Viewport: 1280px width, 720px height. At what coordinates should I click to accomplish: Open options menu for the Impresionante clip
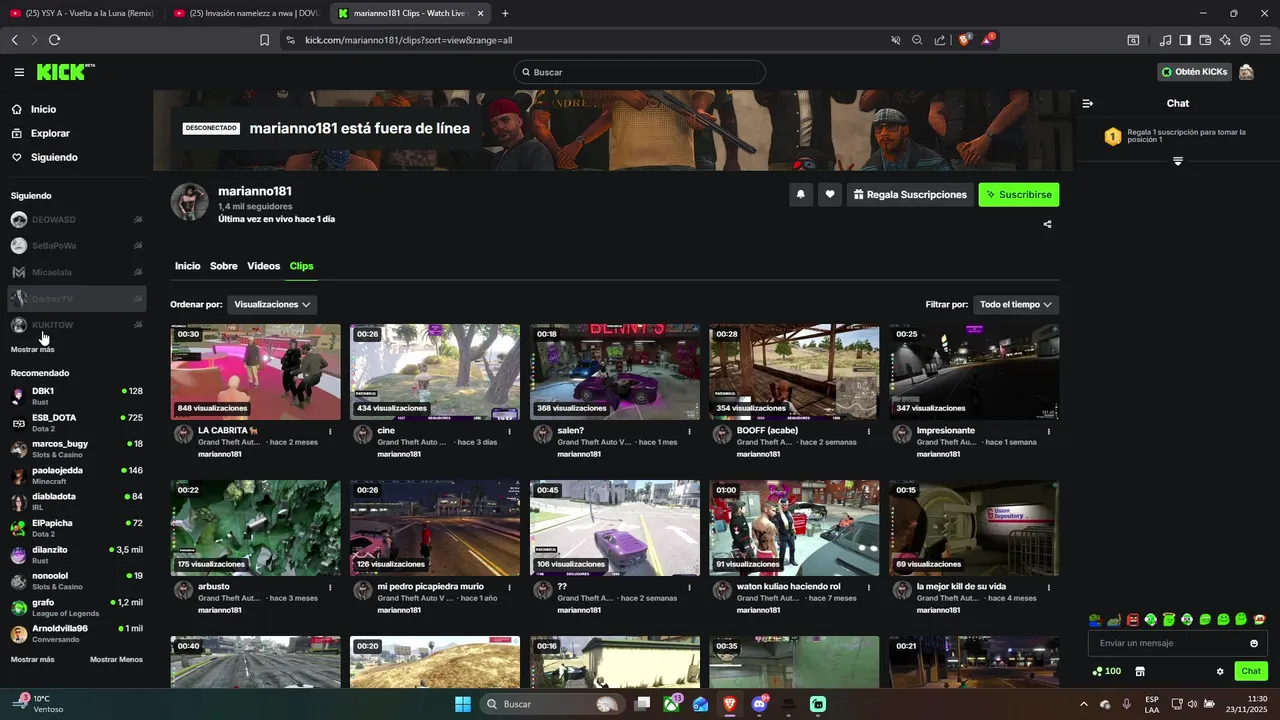1049,431
